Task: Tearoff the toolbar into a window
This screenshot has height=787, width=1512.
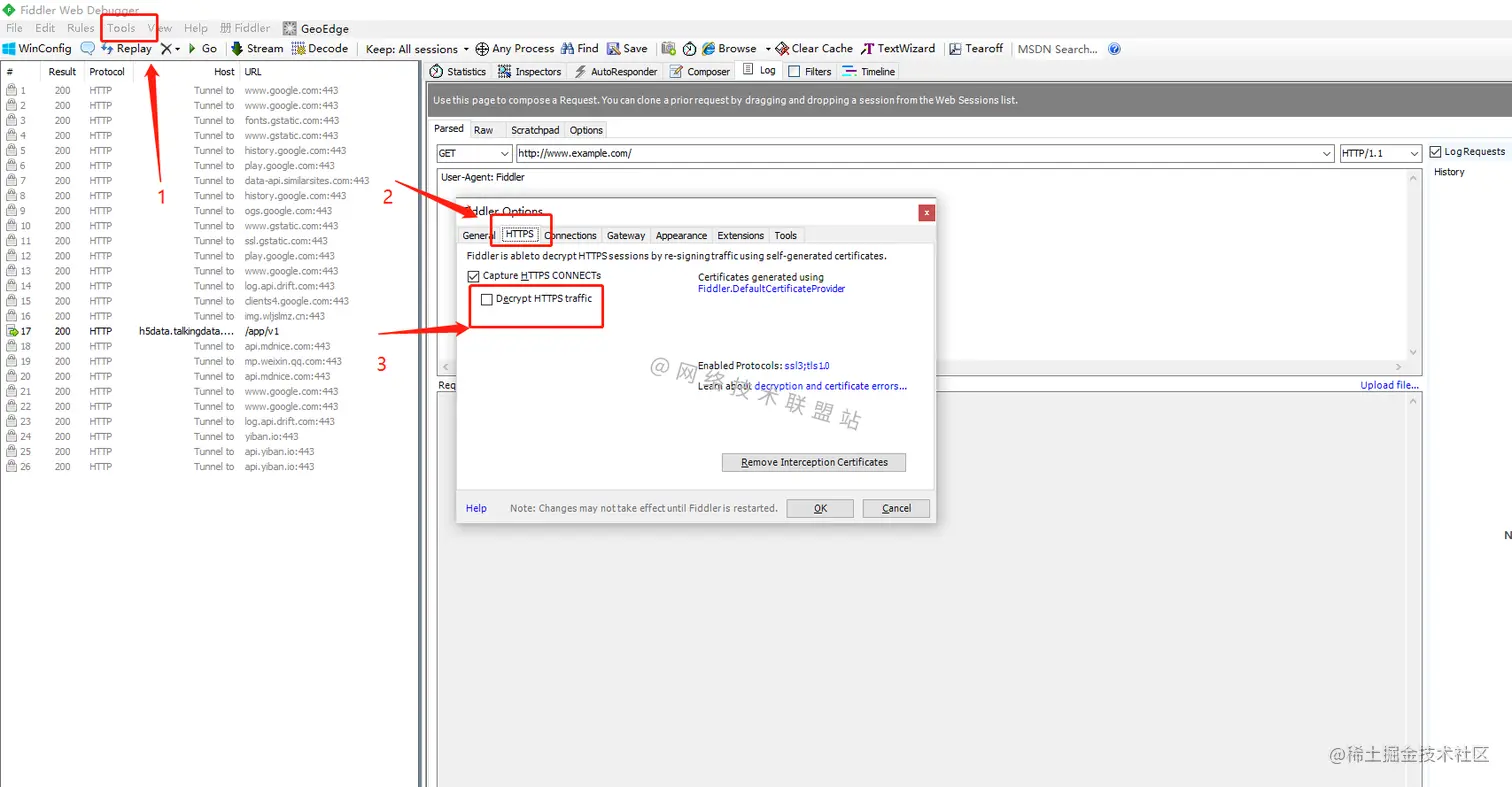Action: click(x=977, y=48)
